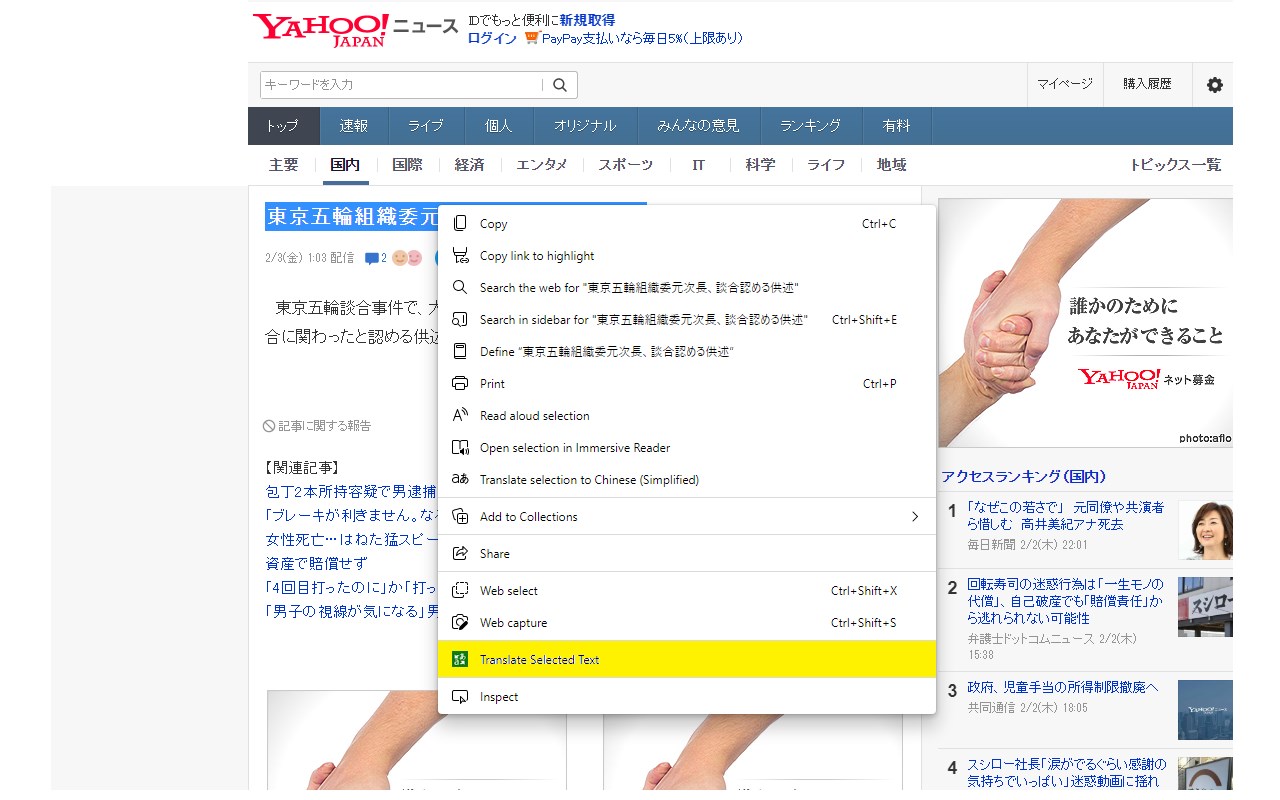The height and width of the screenshot is (800, 1280).
Task: Choose Translate Selected Text menu entry
Action: 687,660
